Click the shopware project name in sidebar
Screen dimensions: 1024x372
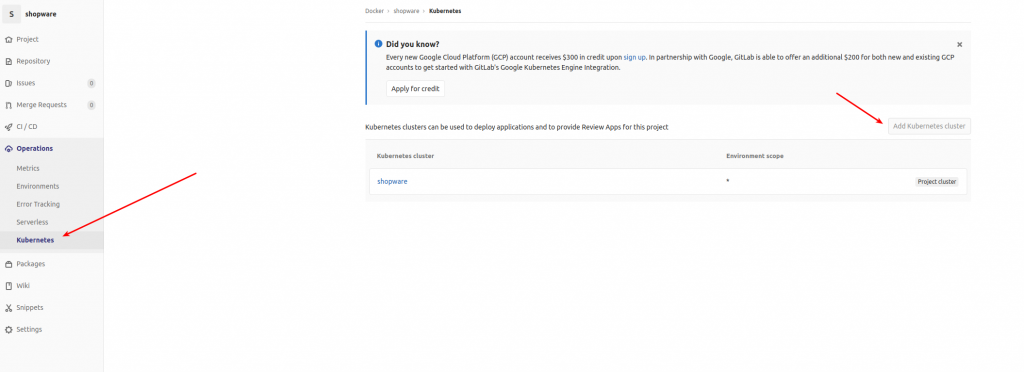point(40,14)
